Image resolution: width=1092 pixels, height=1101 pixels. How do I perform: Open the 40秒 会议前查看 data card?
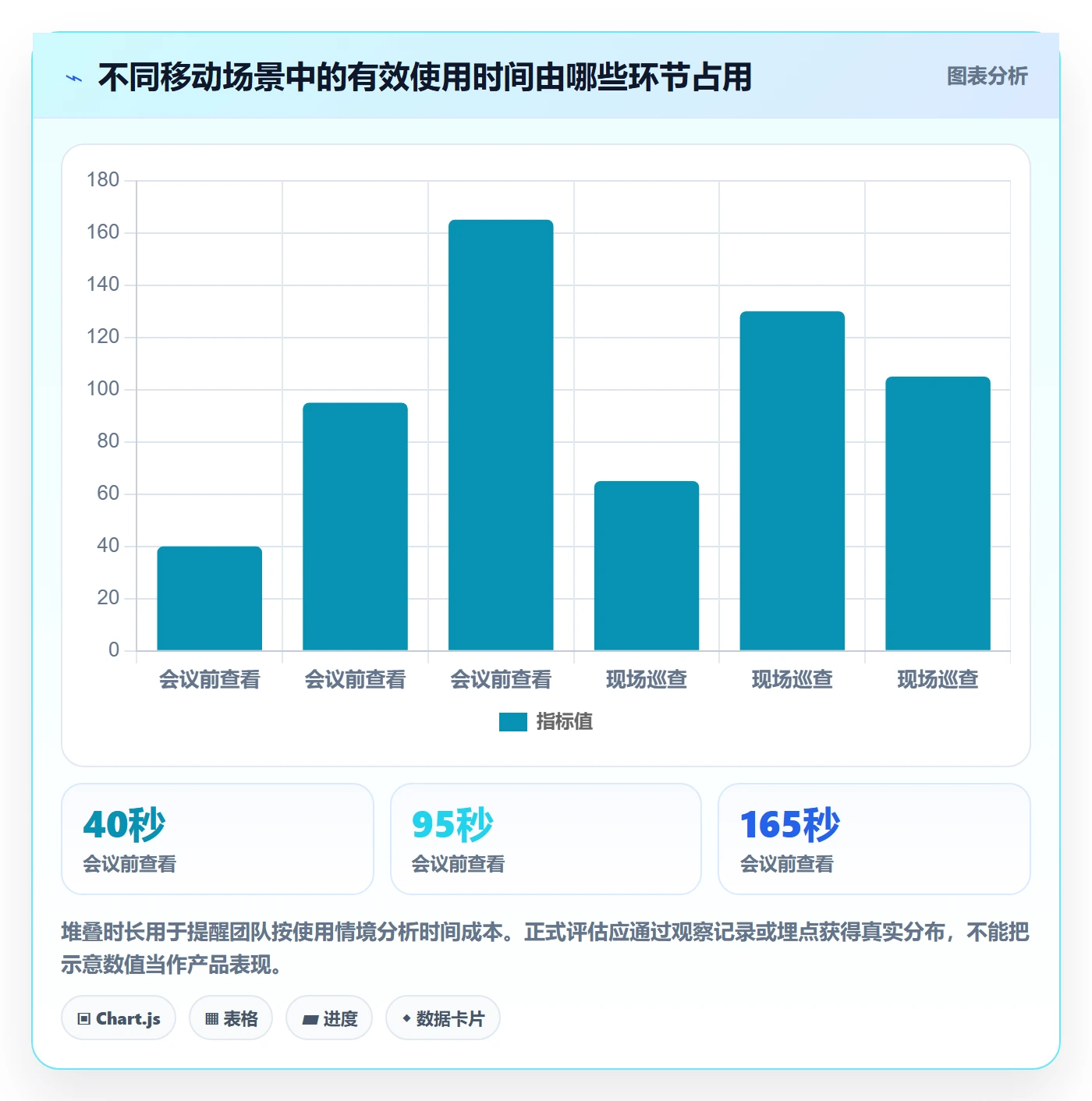tap(218, 839)
